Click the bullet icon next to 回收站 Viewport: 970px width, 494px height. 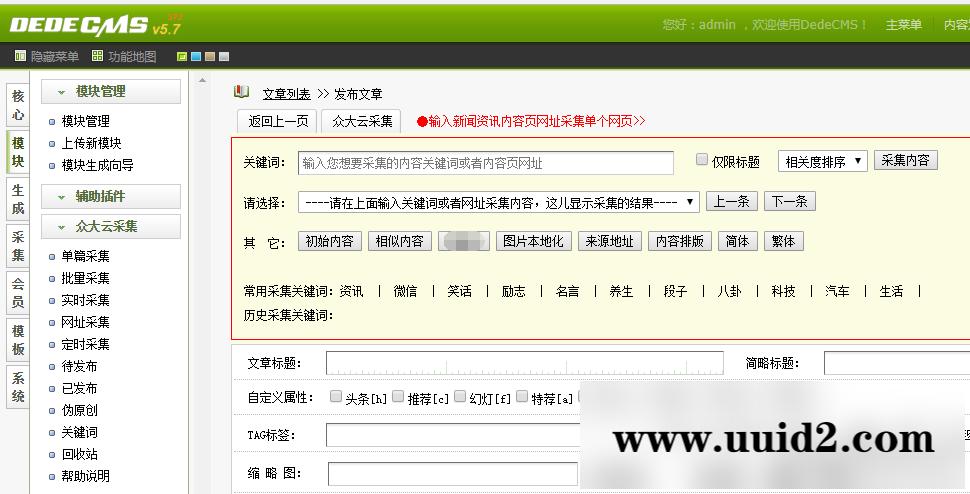(52, 455)
